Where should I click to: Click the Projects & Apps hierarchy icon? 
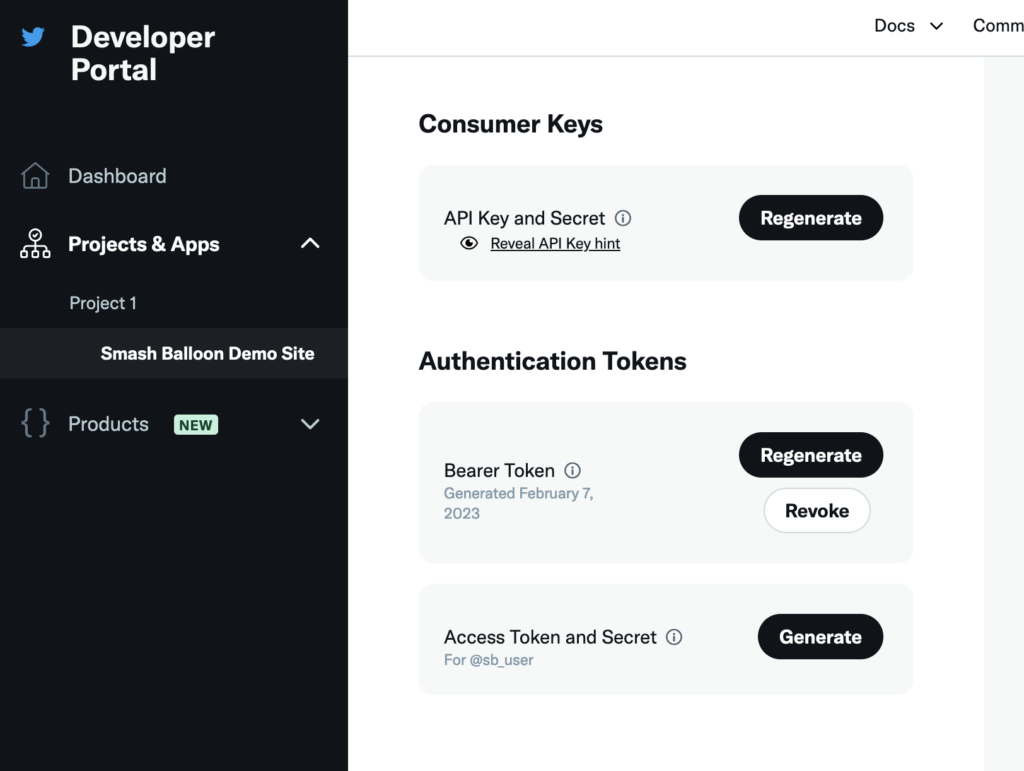pos(33,243)
